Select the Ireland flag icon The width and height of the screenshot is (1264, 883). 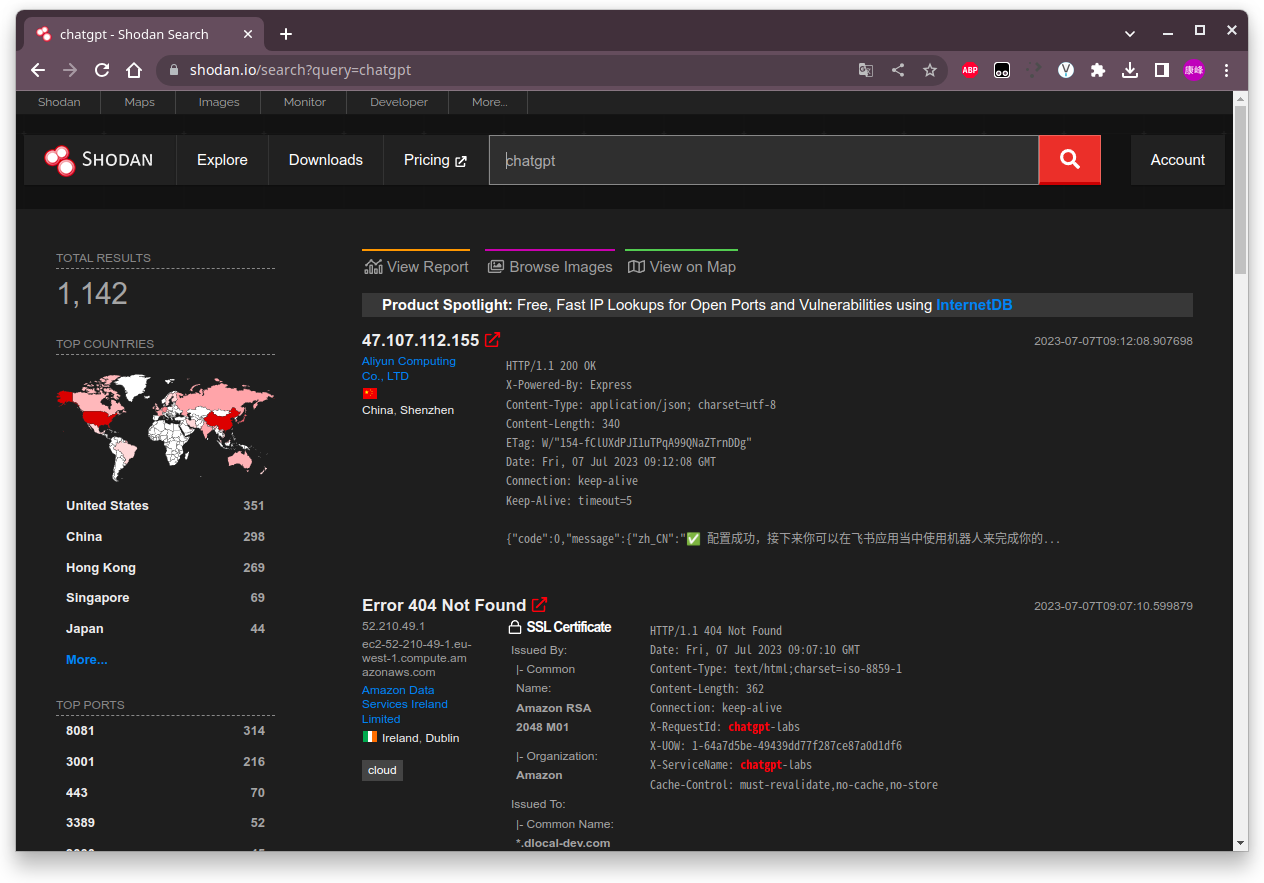click(371, 737)
